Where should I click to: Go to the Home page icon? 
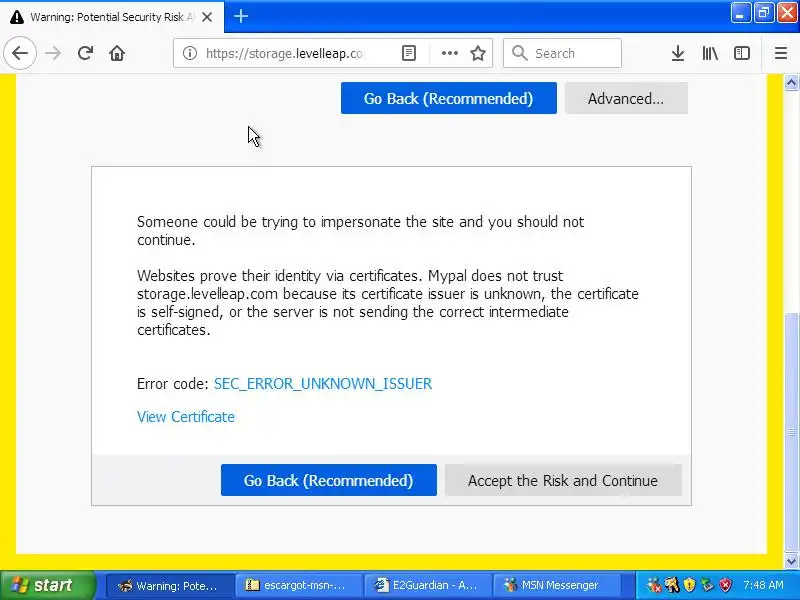[x=117, y=53]
